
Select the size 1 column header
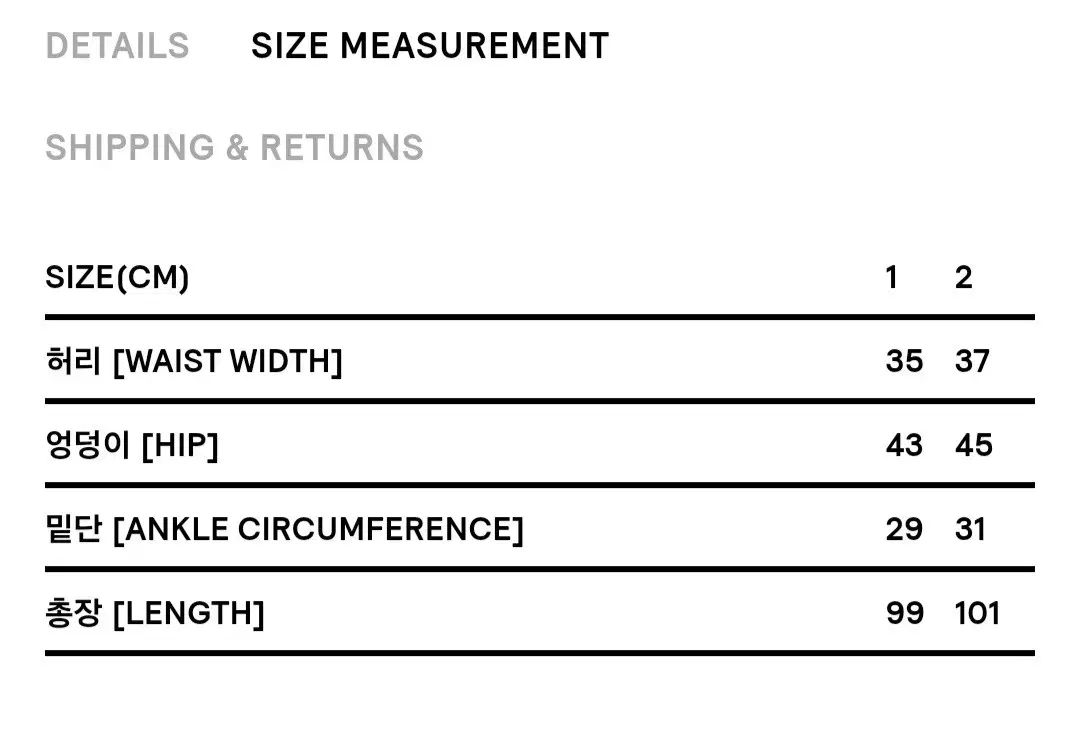(x=891, y=278)
